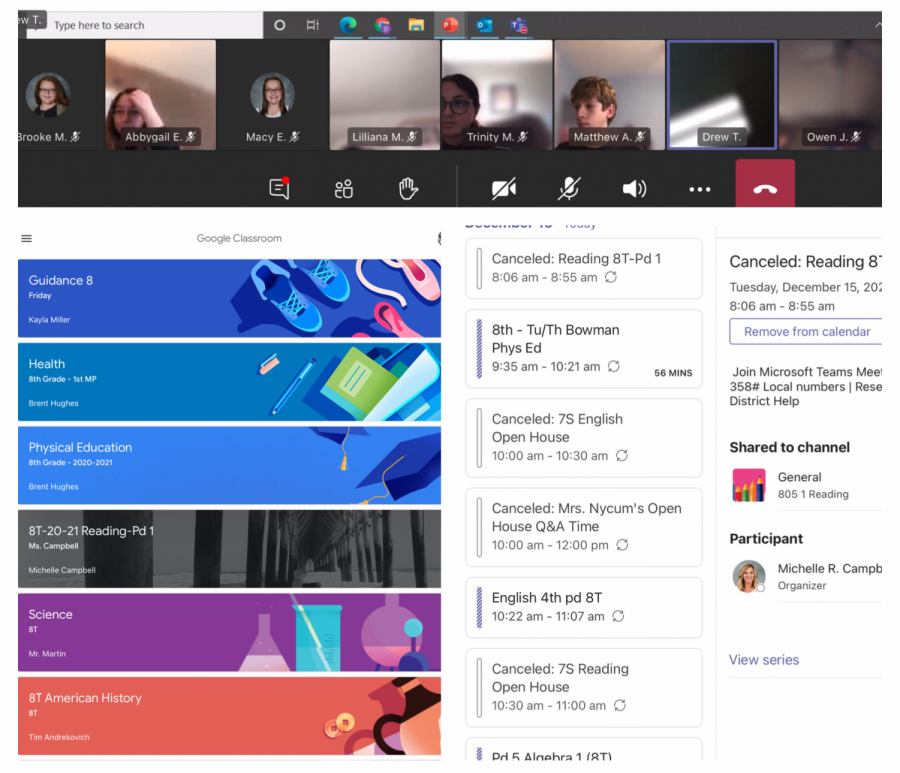Click recurrence icon on Bowman Phys Ed event
The width and height of the screenshot is (900, 773).
(x=614, y=366)
